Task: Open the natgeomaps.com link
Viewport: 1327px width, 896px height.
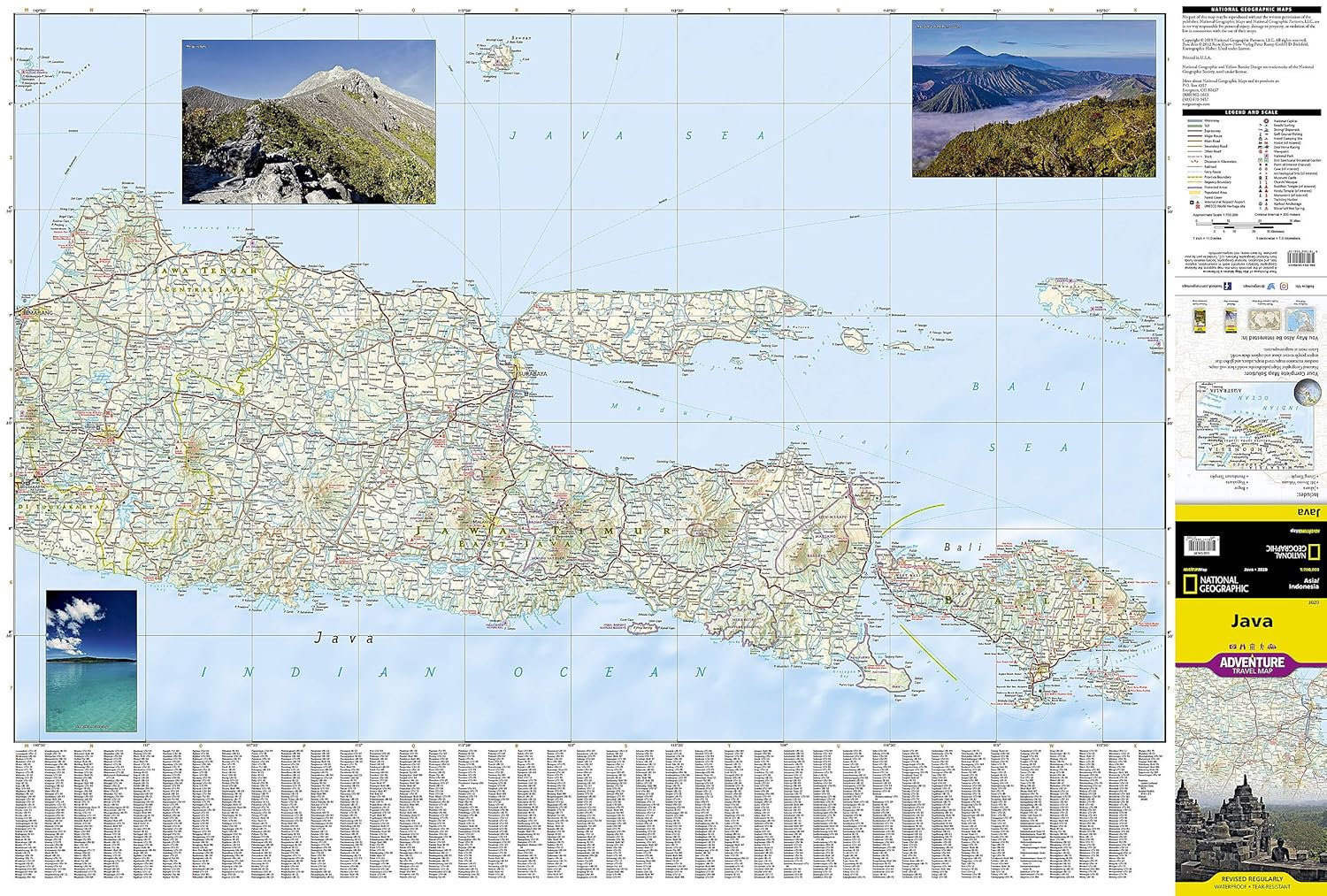Action: pyautogui.click(x=1197, y=103)
